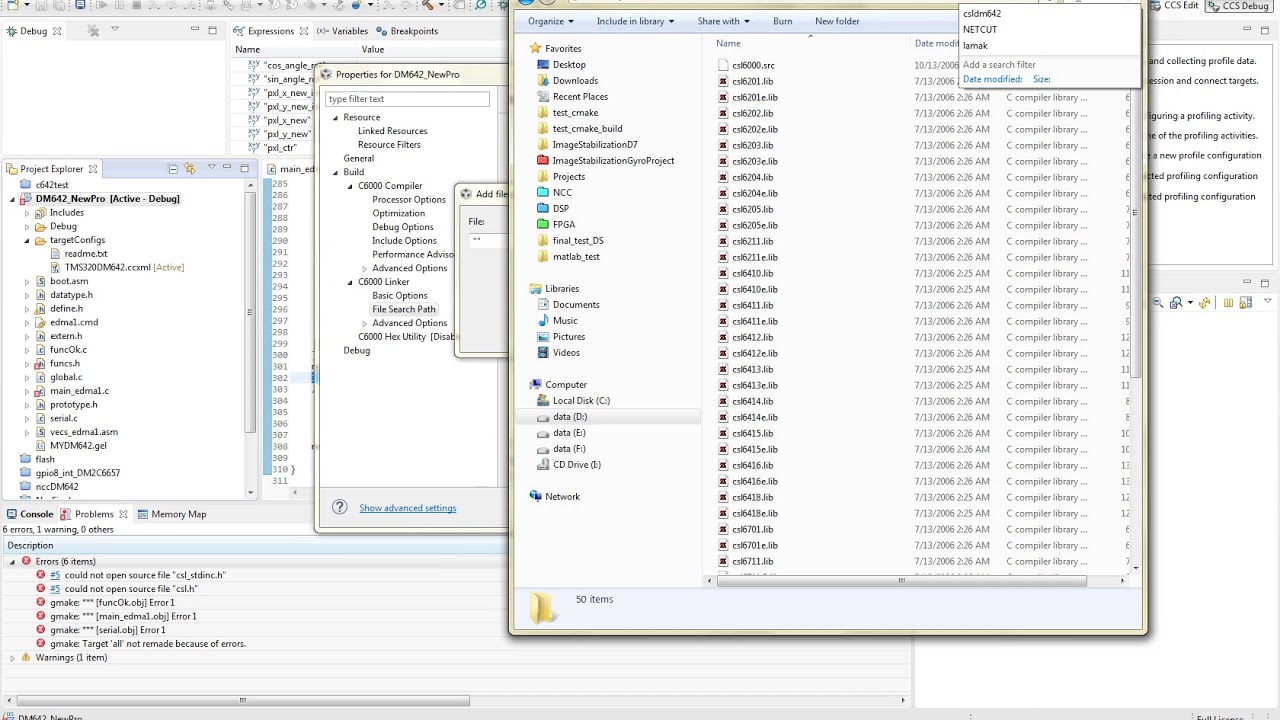This screenshot has width=1280, height=720.
Task: Click the 'Date modified:' search filter link
Action: (x=992, y=79)
